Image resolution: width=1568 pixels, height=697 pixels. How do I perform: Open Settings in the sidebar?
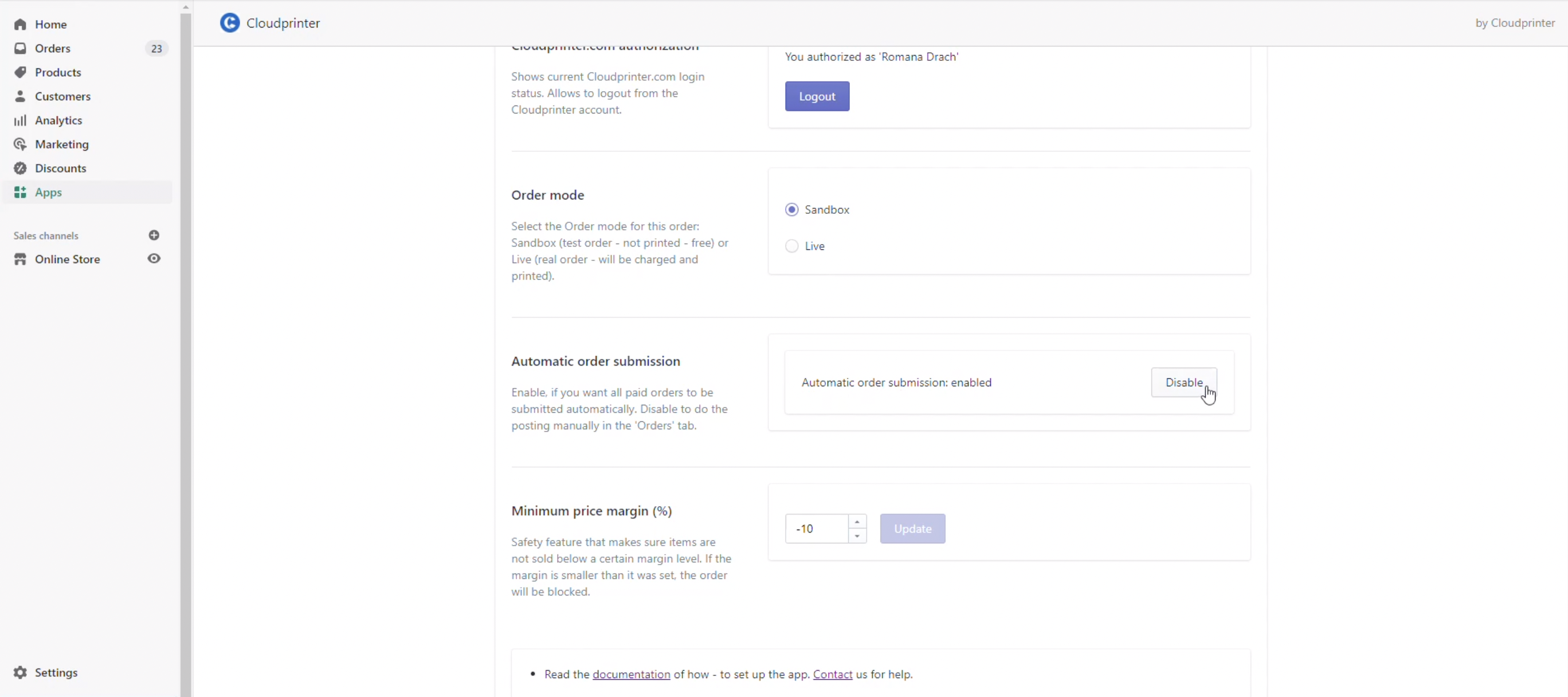click(x=56, y=672)
